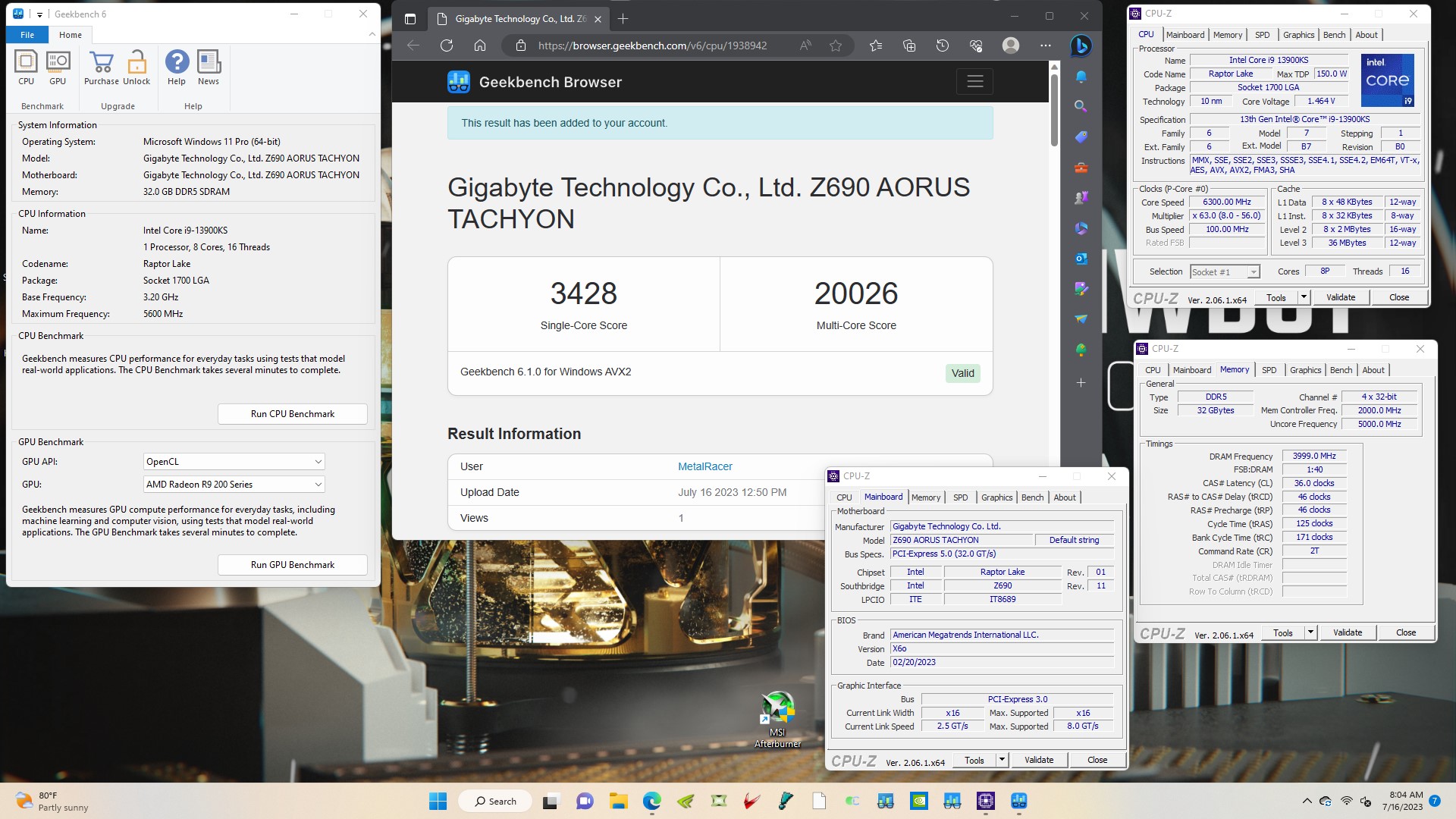Click the notifications bell in Edge sidebar
Viewport: 1456px width, 819px height.
(1081, 77)
